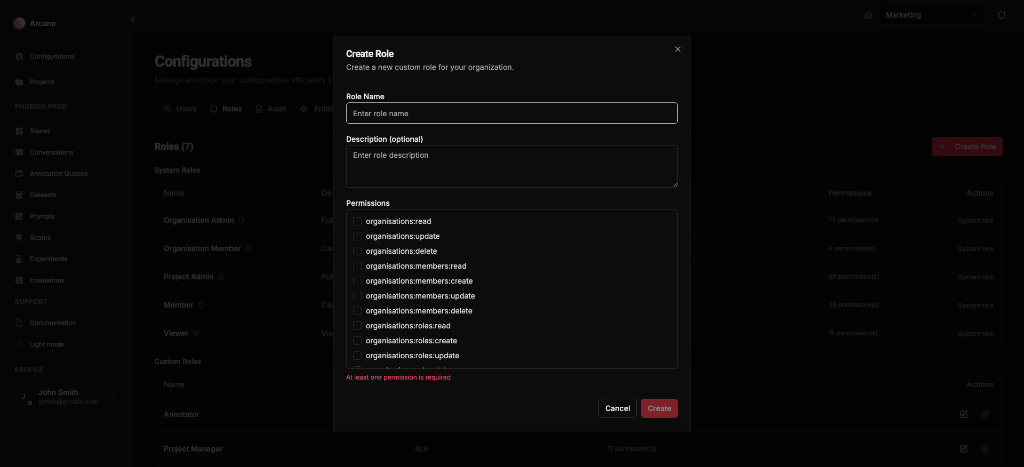The width and height of the screenshot is (1024, 467).
Task: Collapse the PHOENIX PROD section
Action: 114,106
